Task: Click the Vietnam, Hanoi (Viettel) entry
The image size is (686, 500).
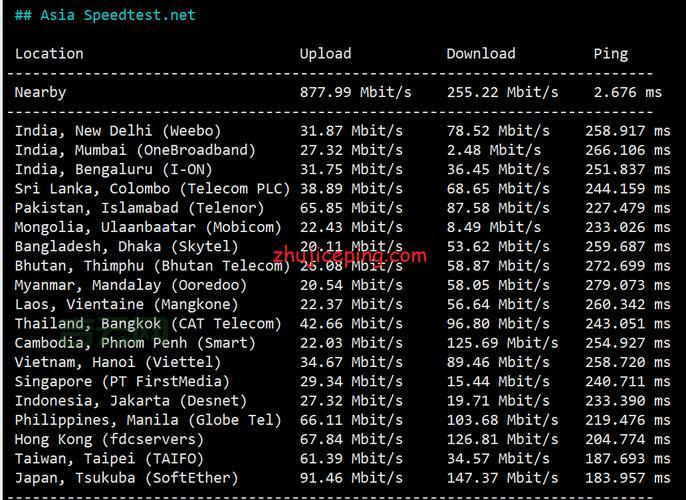Action: pyautogui.click(x=118, y=362)
